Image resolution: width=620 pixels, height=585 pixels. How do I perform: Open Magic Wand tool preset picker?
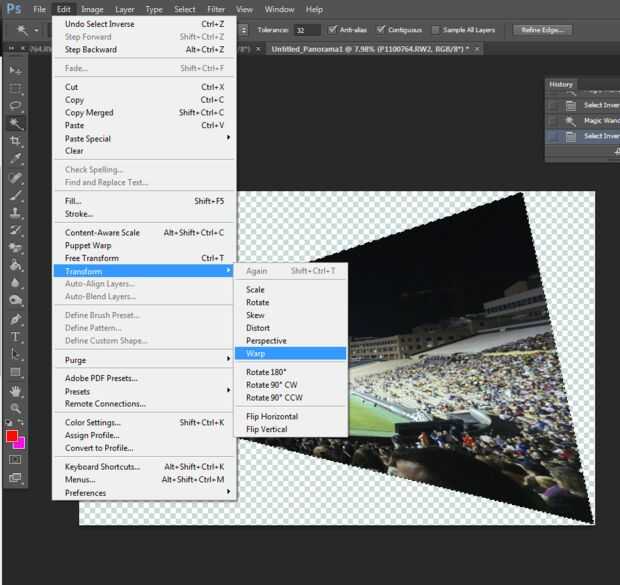point(36,30)
